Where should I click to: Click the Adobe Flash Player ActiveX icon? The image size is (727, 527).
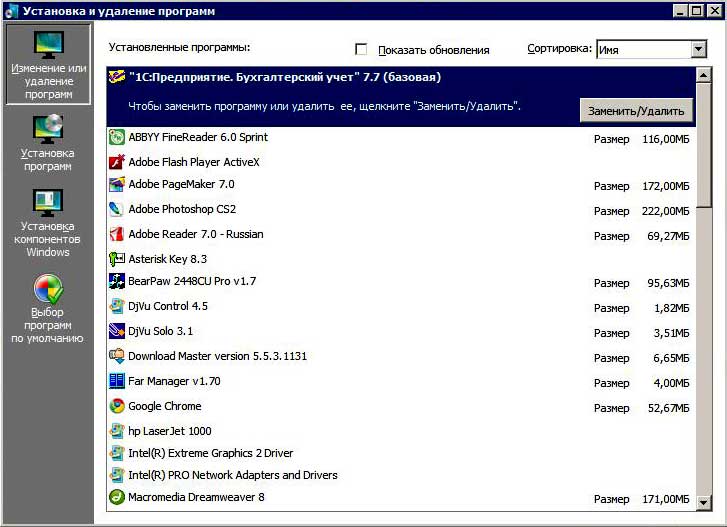click(x=116, y=162)
